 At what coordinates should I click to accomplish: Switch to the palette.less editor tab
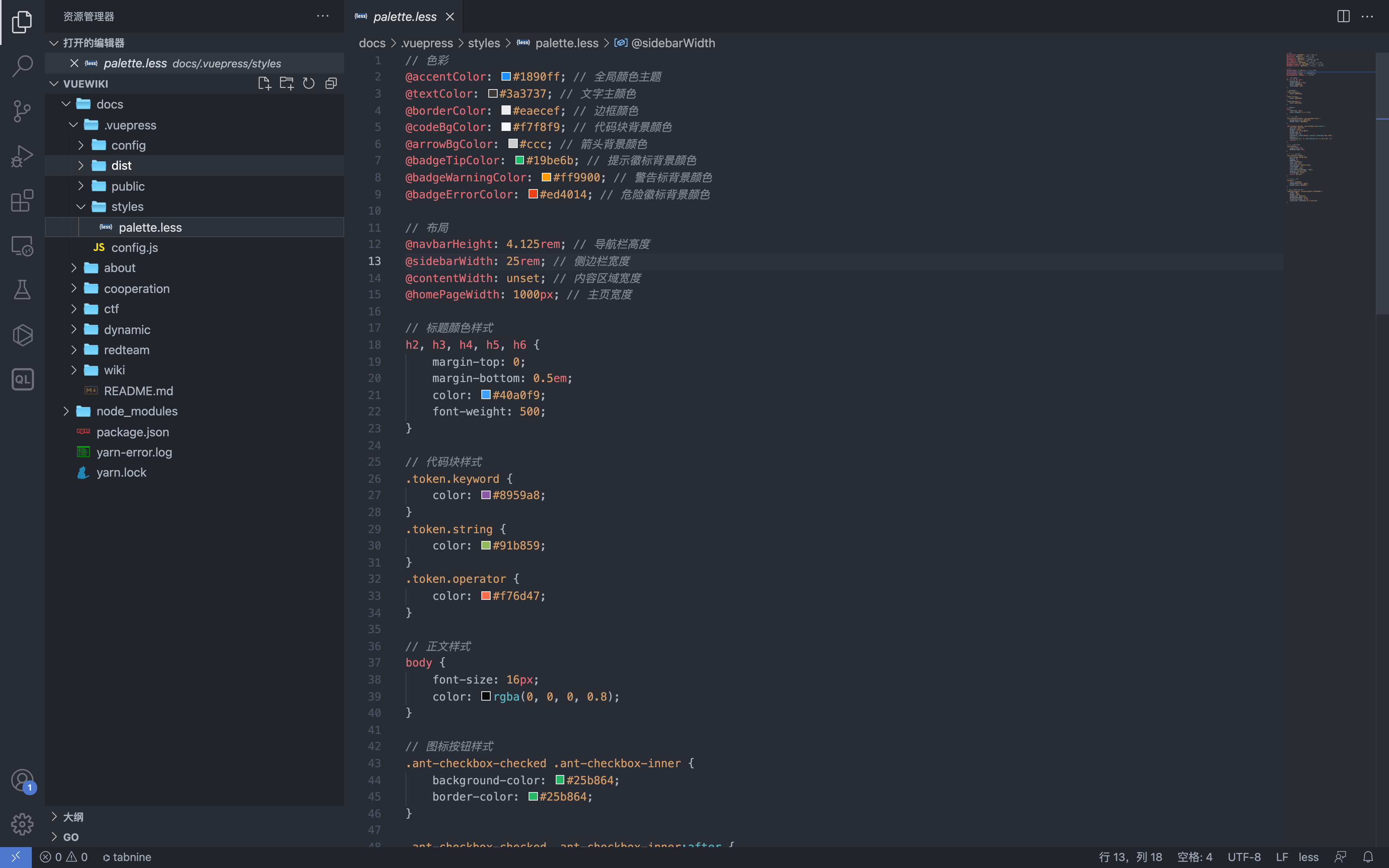click(x=404, y=17)
